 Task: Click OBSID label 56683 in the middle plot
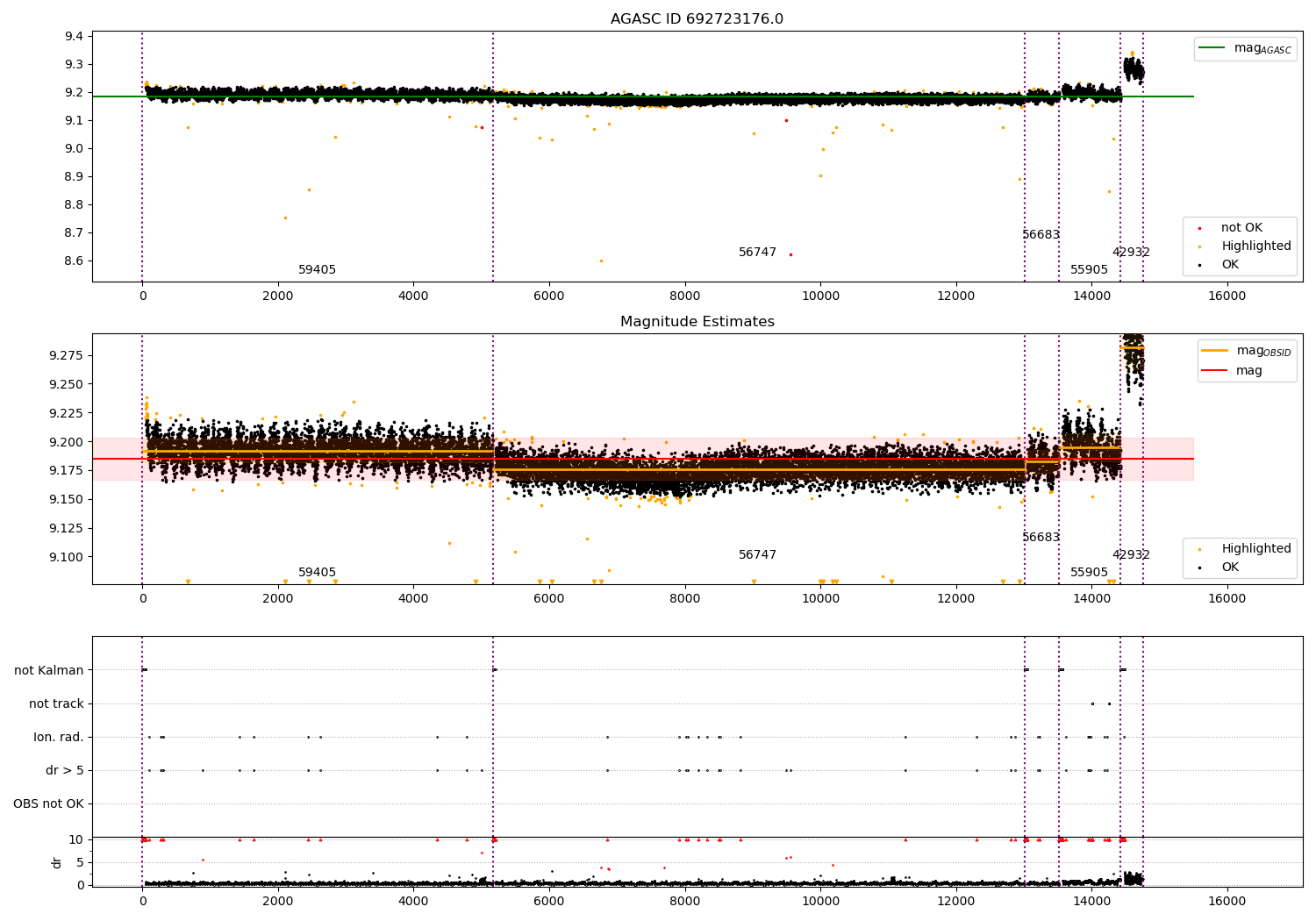pyautogui.click(x=1041, y=538)
